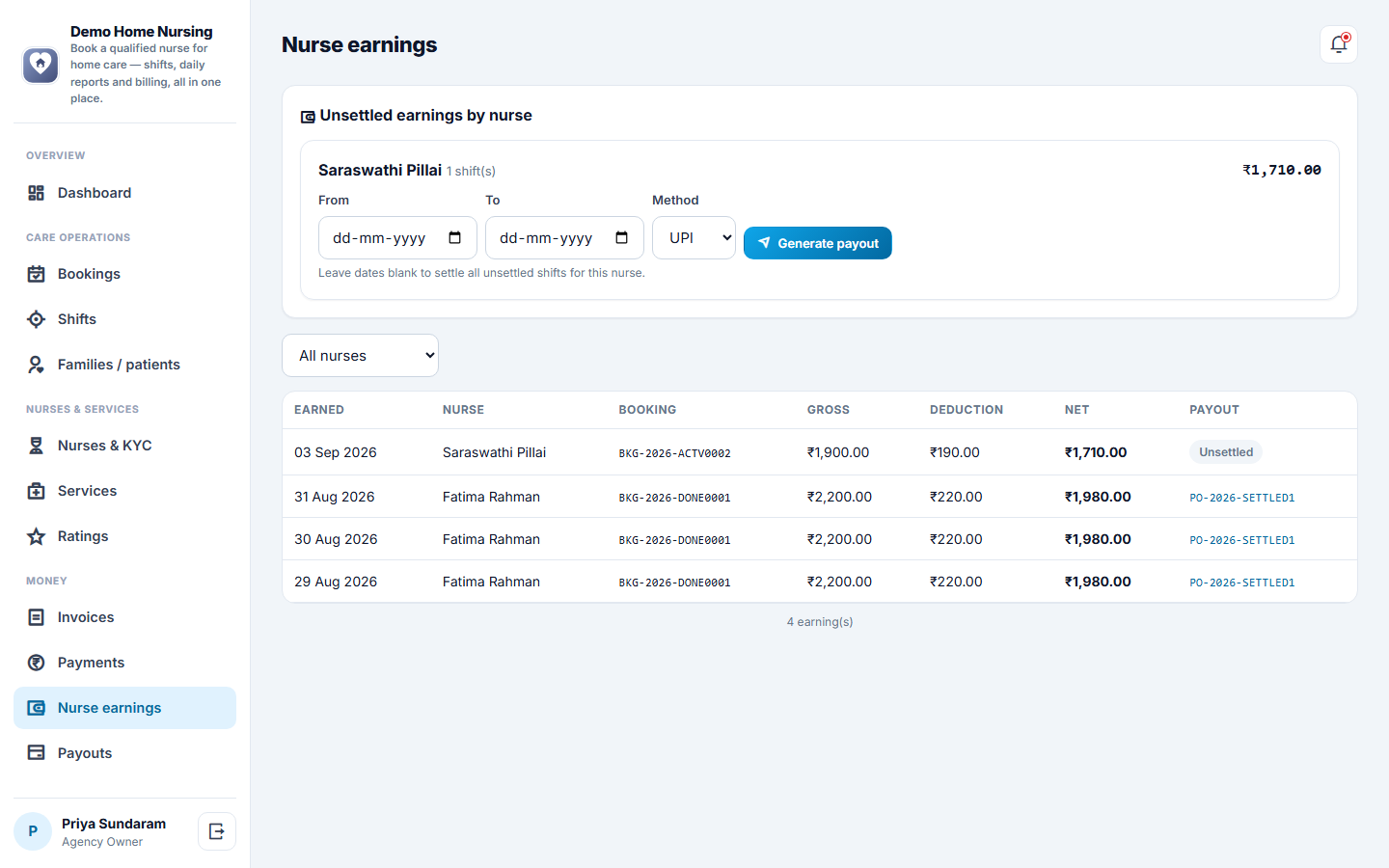
Task: Click the From date input field
Action: (397, 237)
